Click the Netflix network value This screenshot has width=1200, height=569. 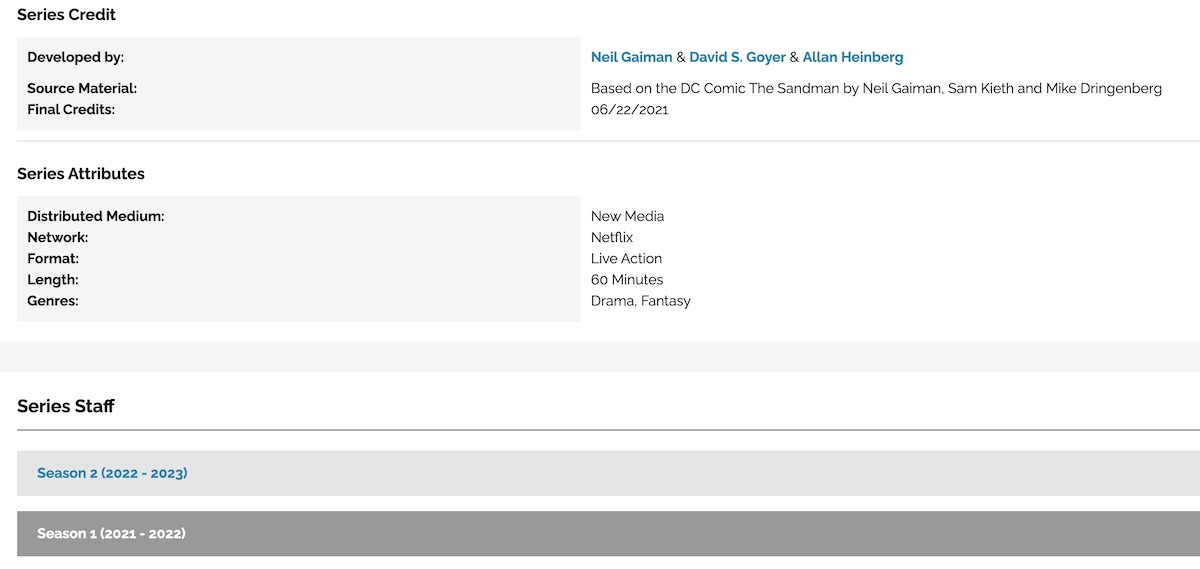pos(612,237)
